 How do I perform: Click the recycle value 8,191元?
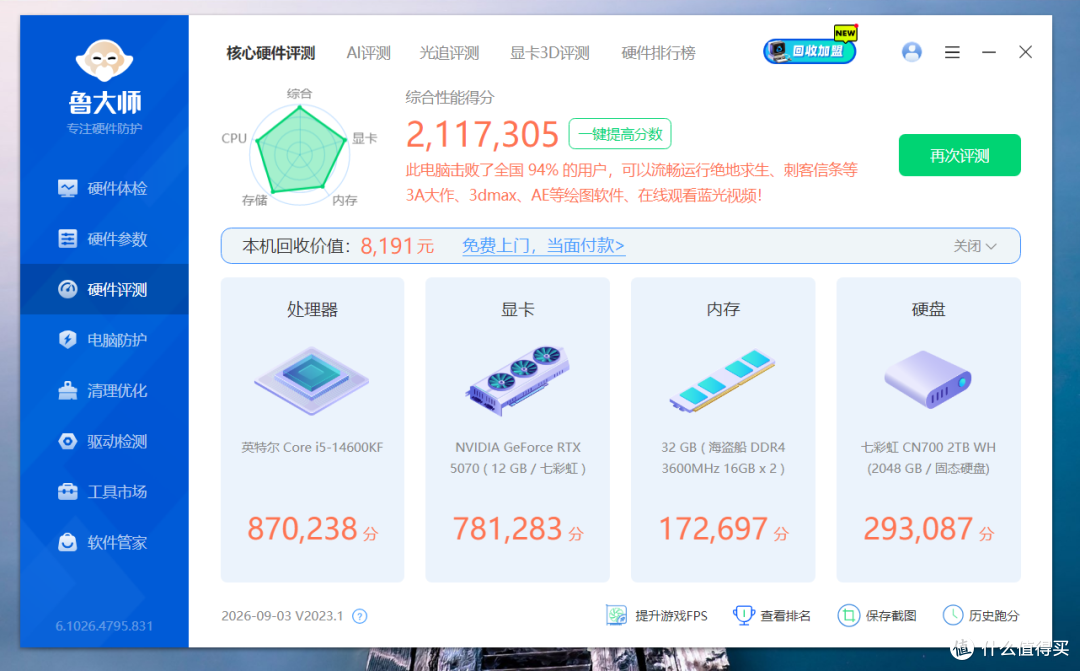click(397, 246)
